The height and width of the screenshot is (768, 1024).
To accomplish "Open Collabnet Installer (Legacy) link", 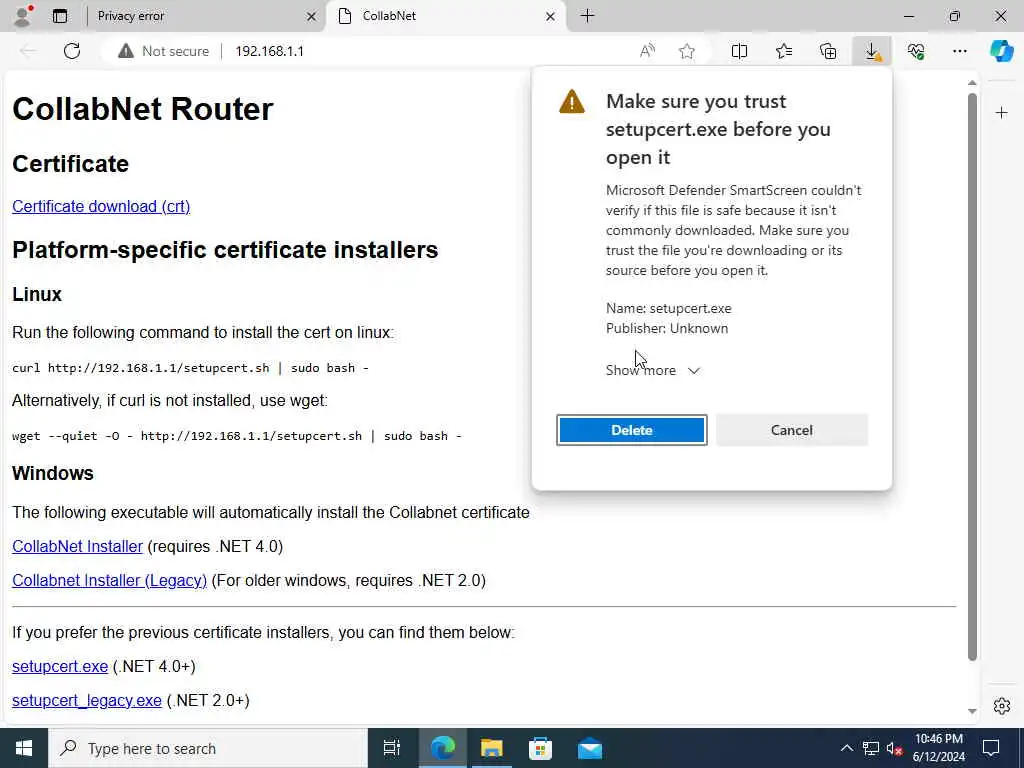I will point(109,580).
